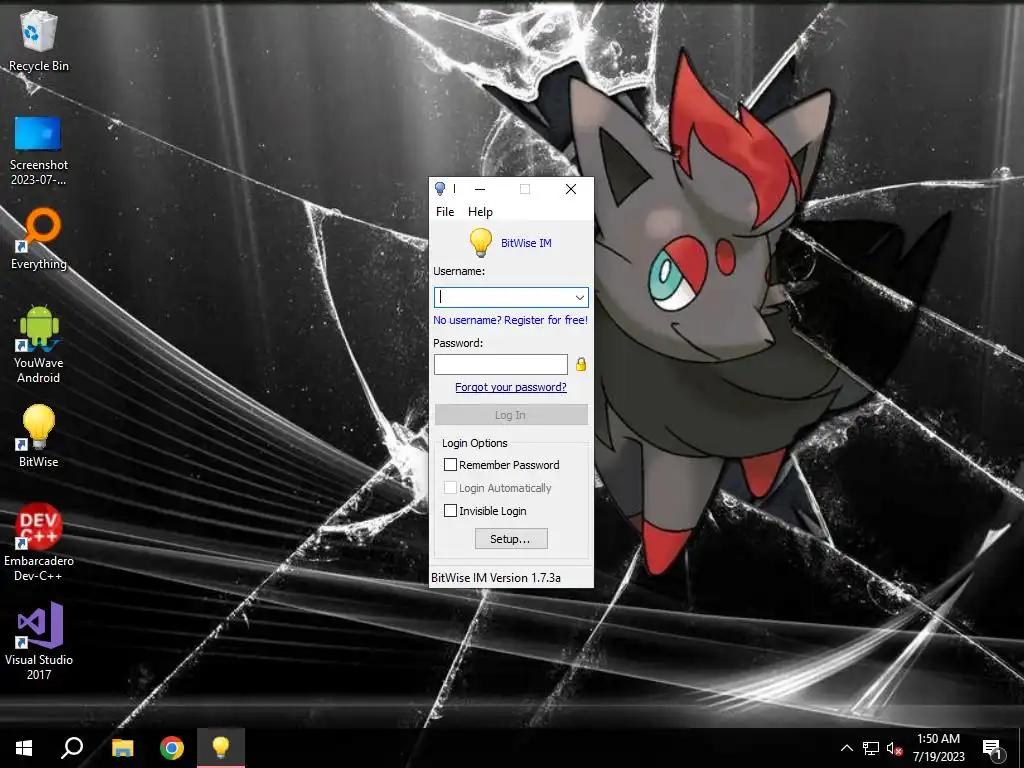Select the BitWise desktop shortcut

pyautogui.click(x=39, y=436)
